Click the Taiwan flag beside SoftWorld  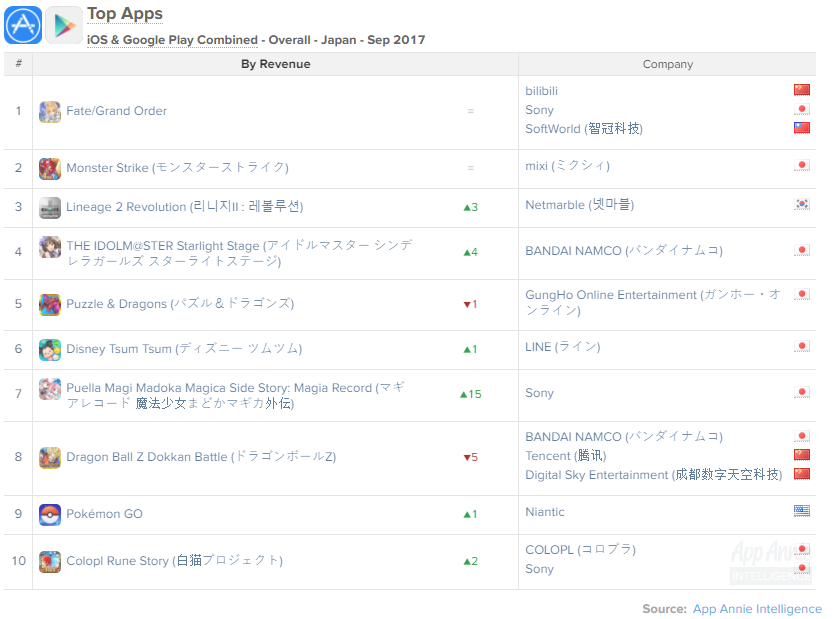tap(802, 128)
